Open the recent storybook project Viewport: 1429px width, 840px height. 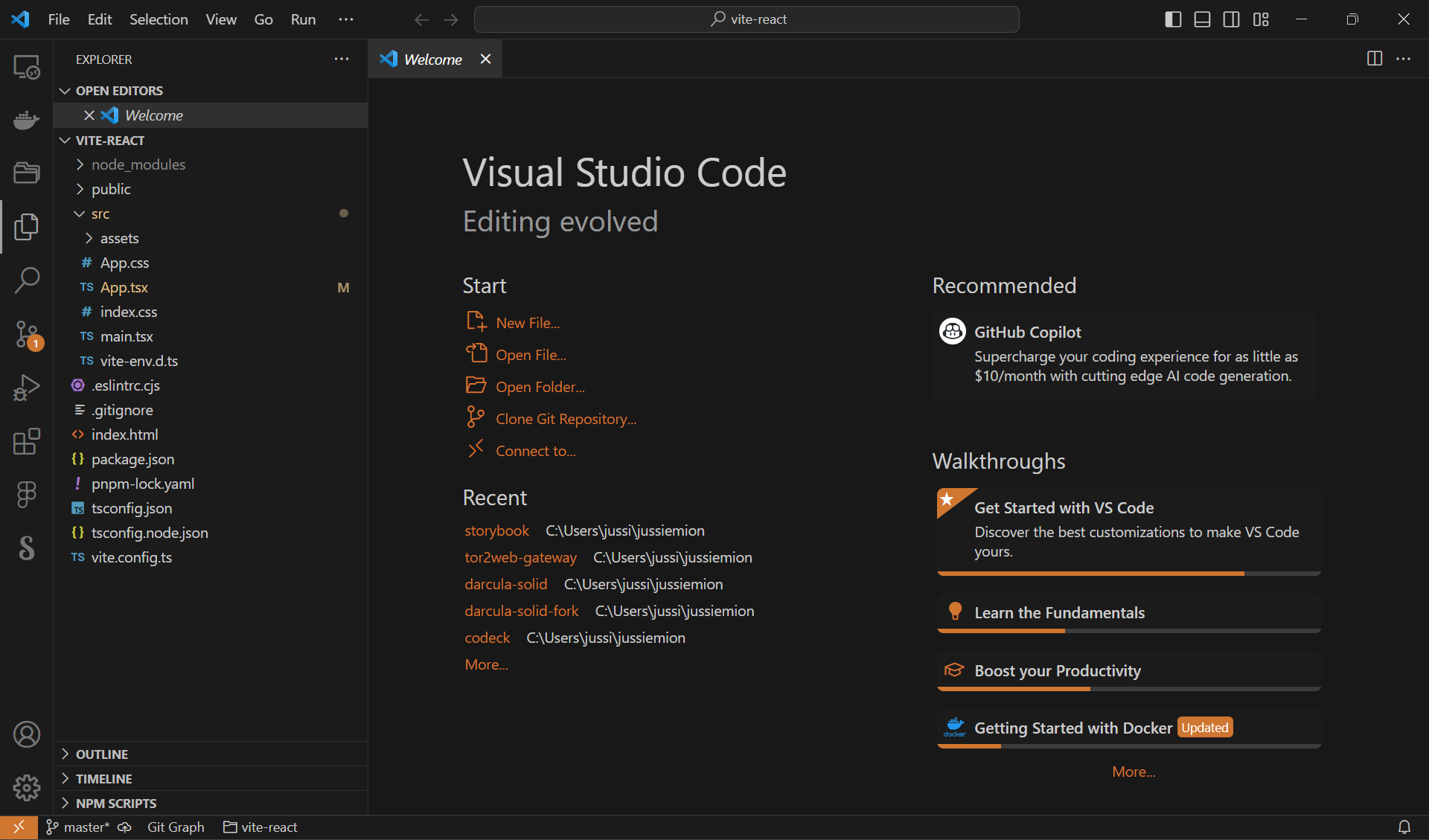tap(496, 530)
